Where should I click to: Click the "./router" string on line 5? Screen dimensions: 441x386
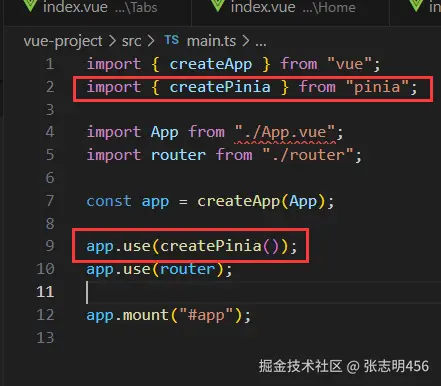pos(308,155)
